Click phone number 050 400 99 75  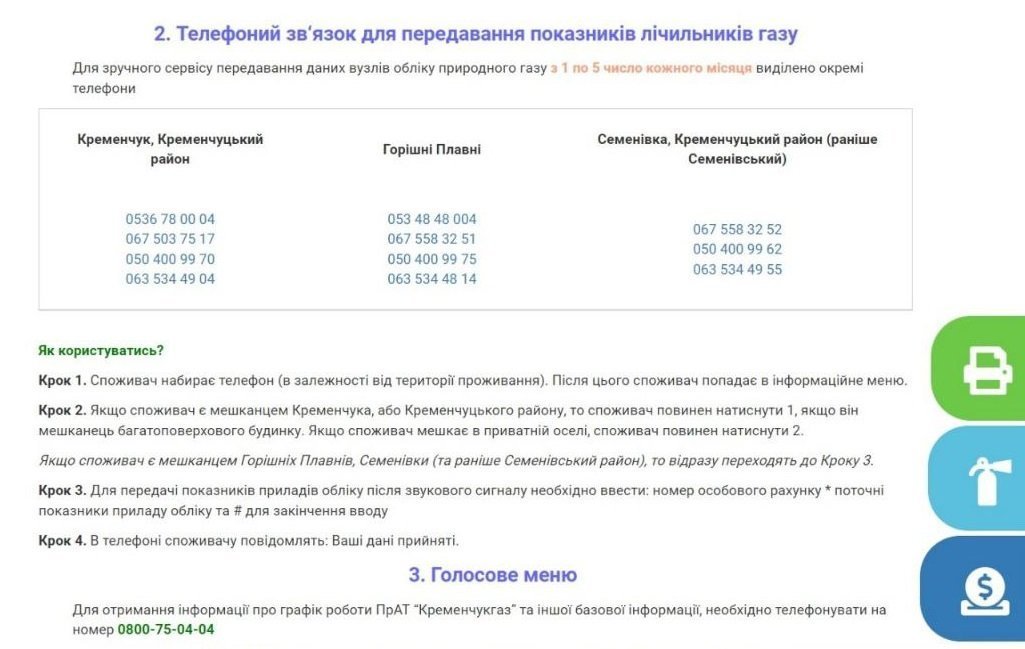(432, 259)
